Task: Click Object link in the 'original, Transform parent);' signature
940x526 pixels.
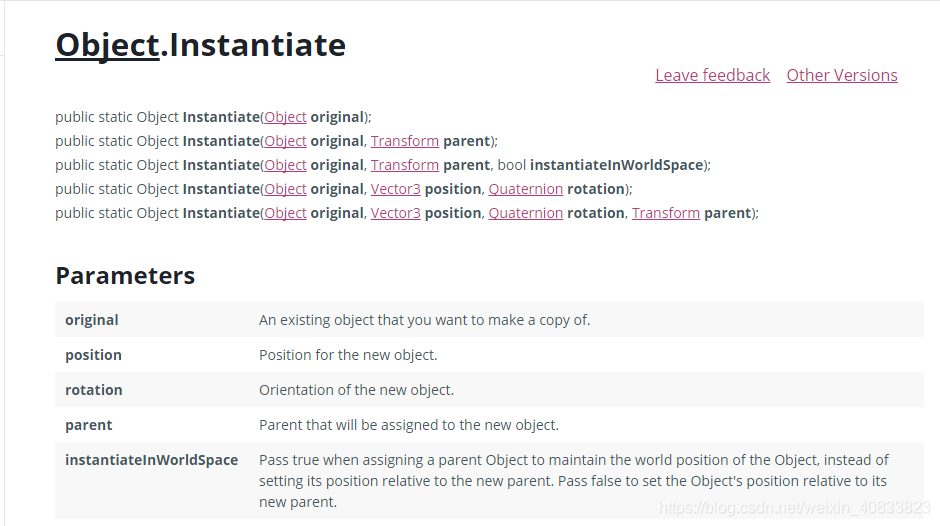Action: [x=285, y=141]
